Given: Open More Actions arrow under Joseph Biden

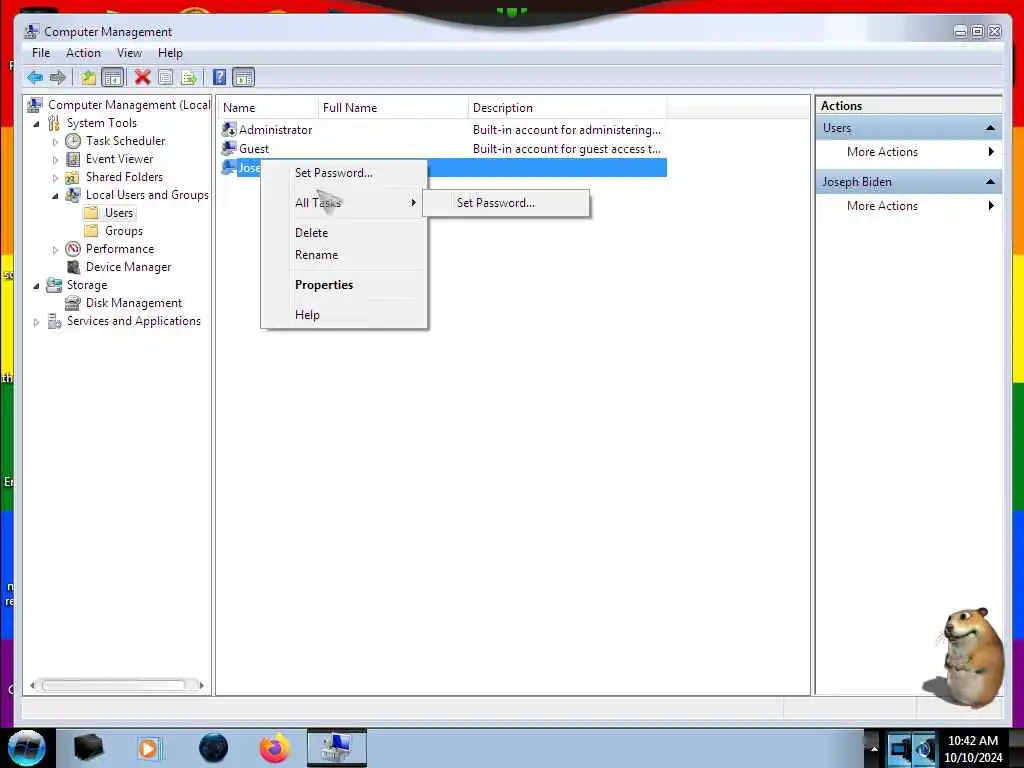Looking at the screenshot, I should point(991,206).
